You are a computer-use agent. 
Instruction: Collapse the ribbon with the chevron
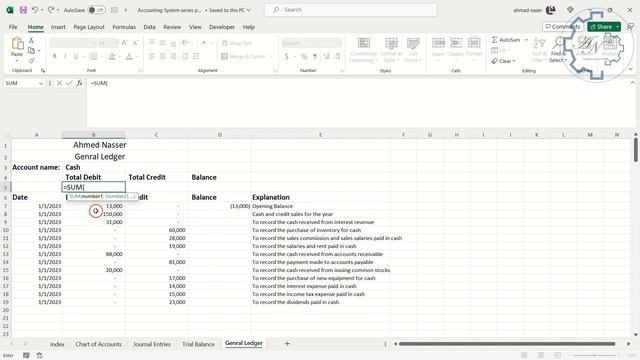click(631, 69)
